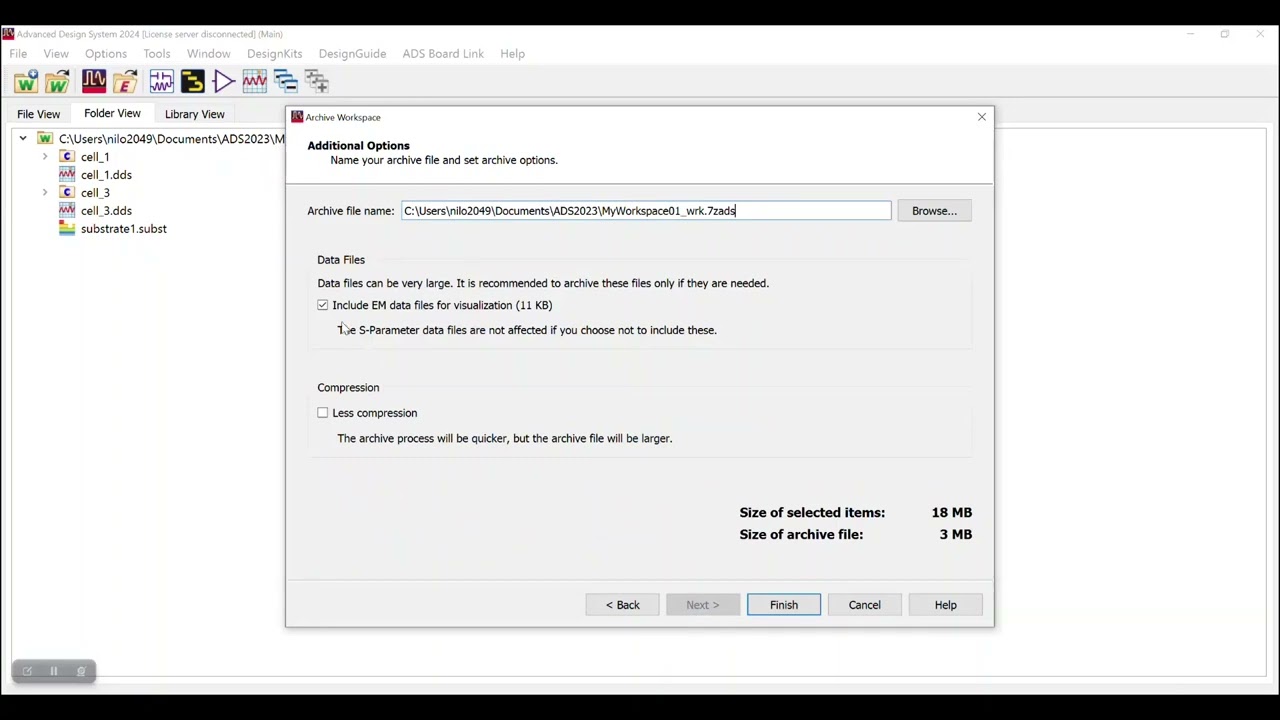This screenshot has height=720, width=1280.
Task: Open the File menu
Action: point(18,54)
